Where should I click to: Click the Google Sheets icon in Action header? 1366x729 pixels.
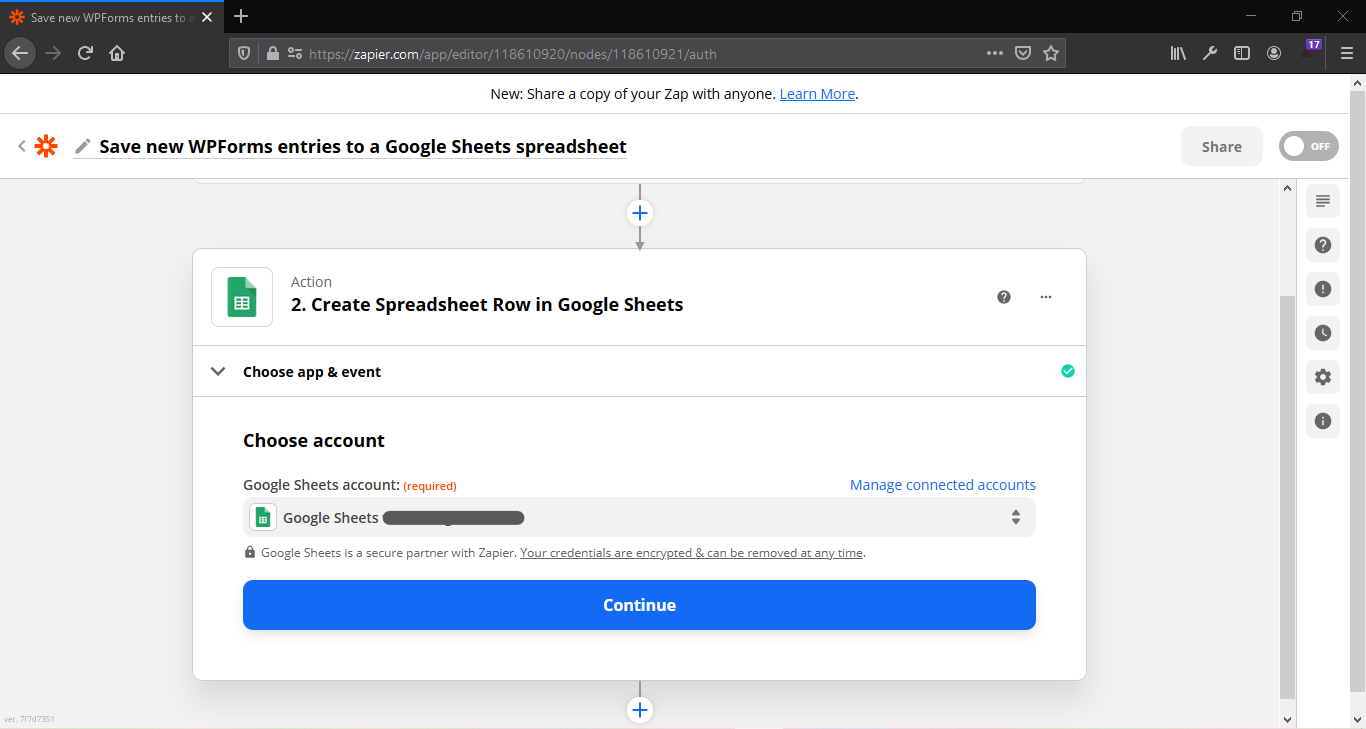pos(242,297)
